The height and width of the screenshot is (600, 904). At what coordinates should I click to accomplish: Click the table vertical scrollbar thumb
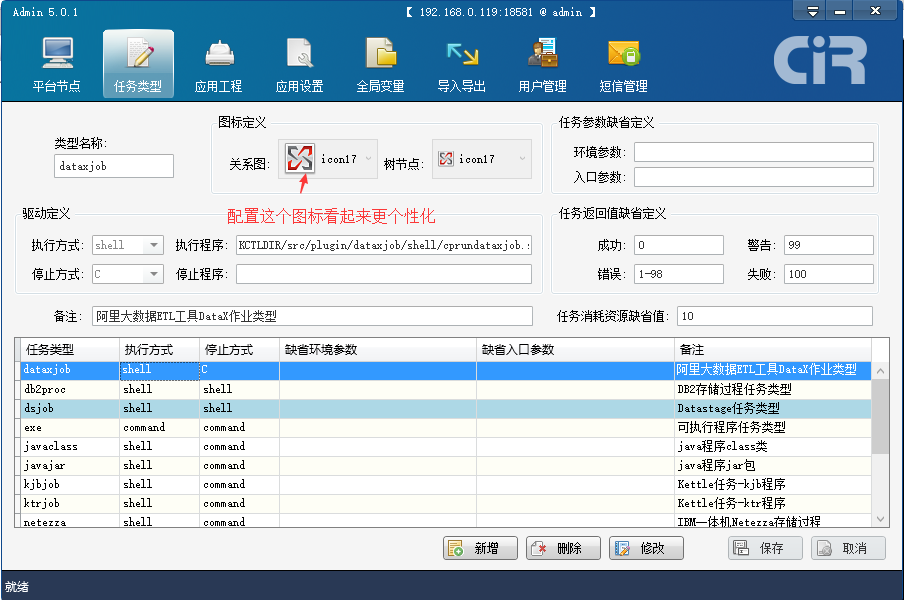[x=880, y=416]
